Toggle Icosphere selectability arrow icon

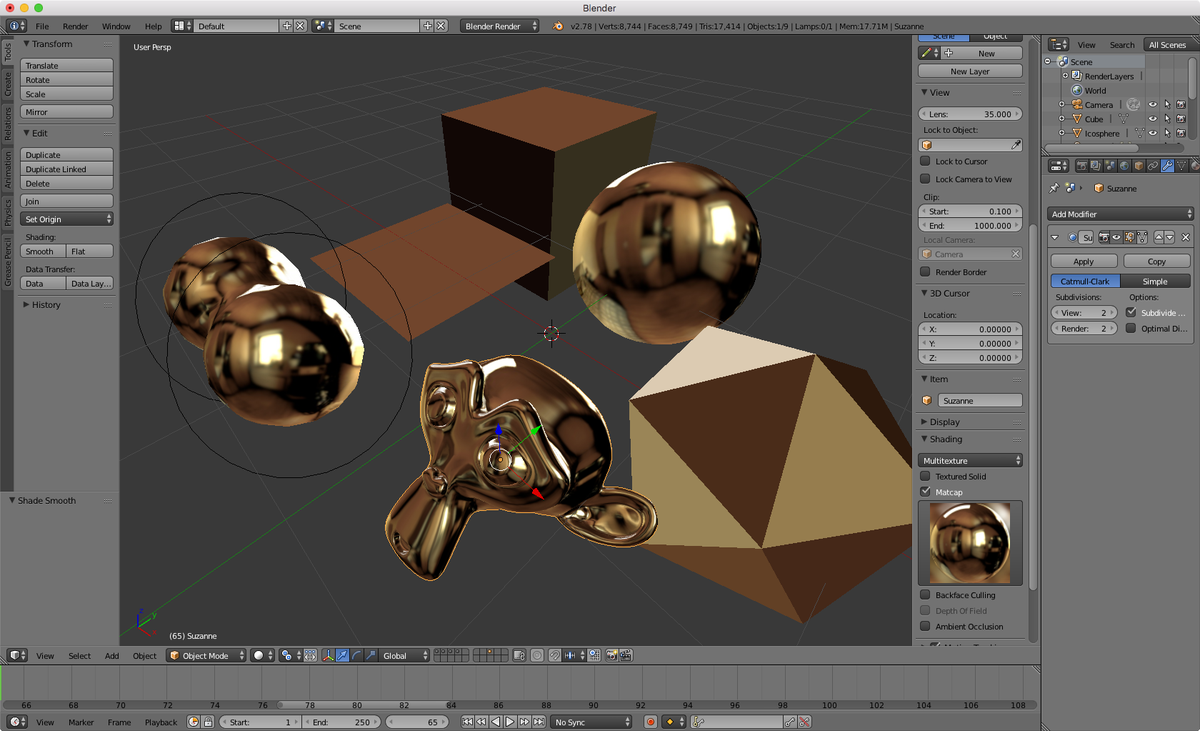pos(1166,133)
